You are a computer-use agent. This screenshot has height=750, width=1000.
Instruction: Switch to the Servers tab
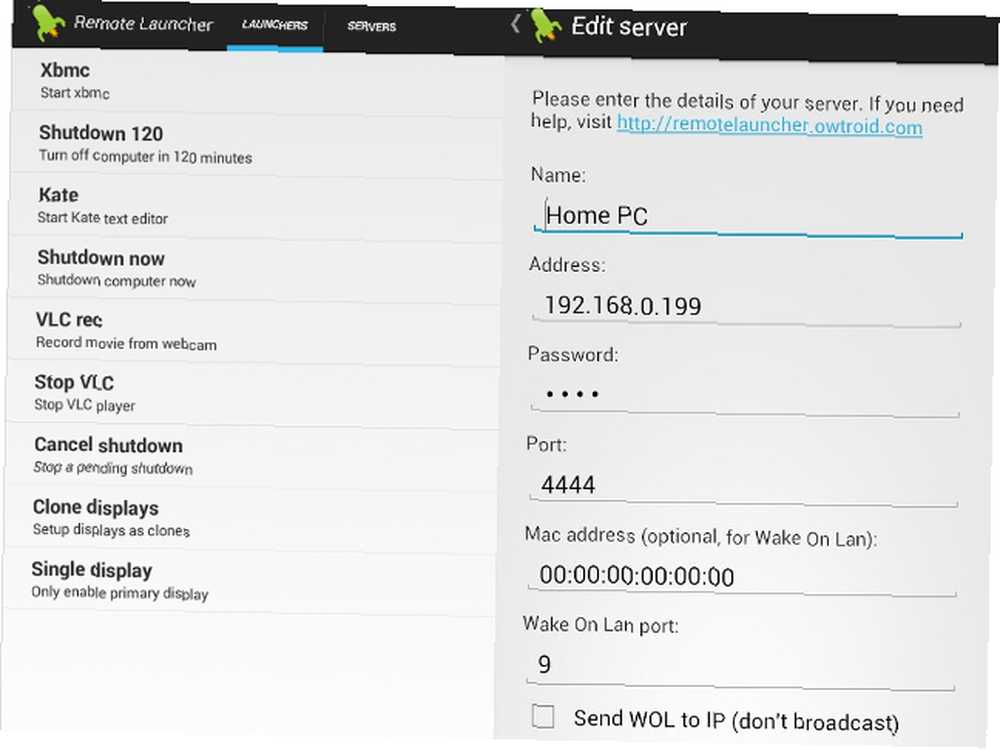click(x=372, y=27)
